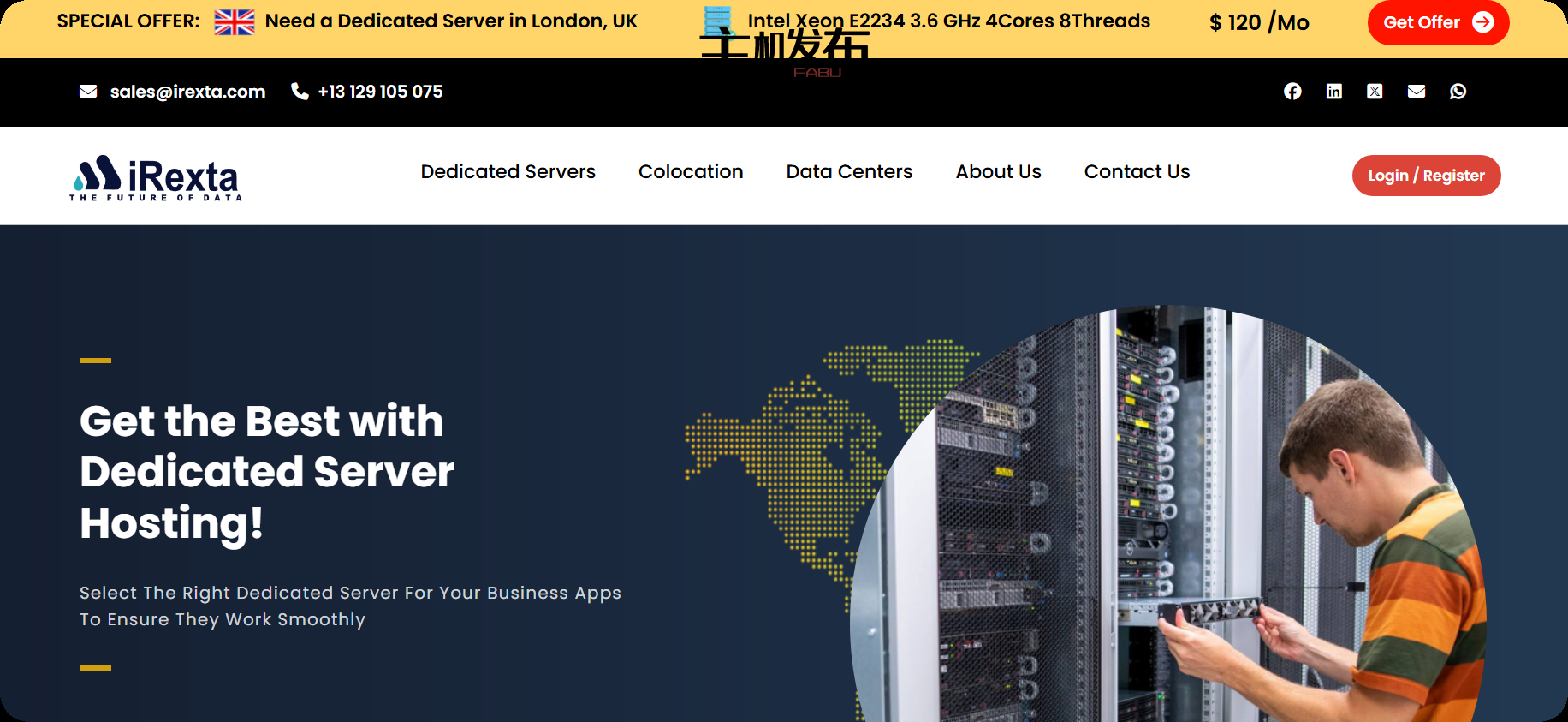The height and width of the screenshot is (722, 1568).
Task: Open the WhatsApp chat icon
Action: click(x=1458, y=92)
